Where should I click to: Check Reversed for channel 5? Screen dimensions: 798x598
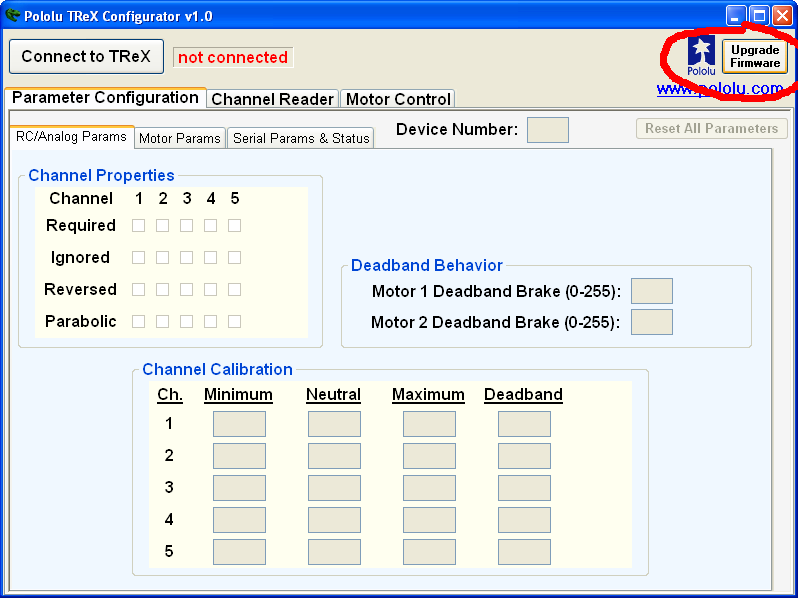pos(235,290)
